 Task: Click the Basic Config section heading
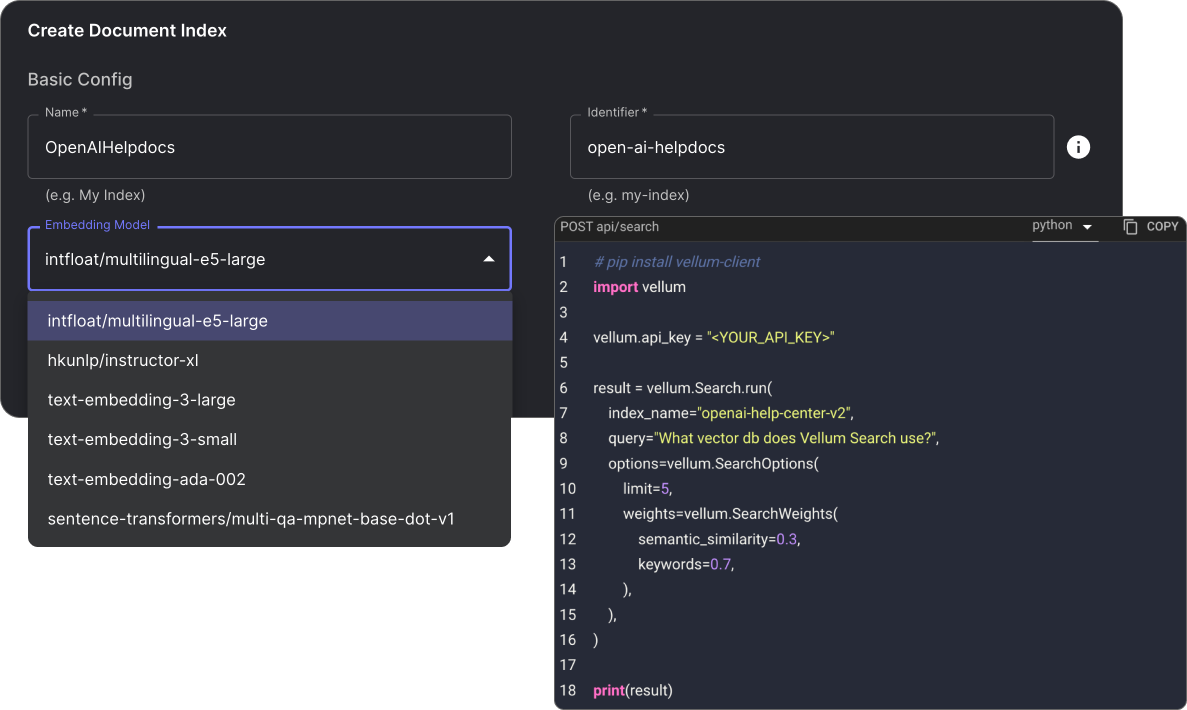(x=80, y=79)
